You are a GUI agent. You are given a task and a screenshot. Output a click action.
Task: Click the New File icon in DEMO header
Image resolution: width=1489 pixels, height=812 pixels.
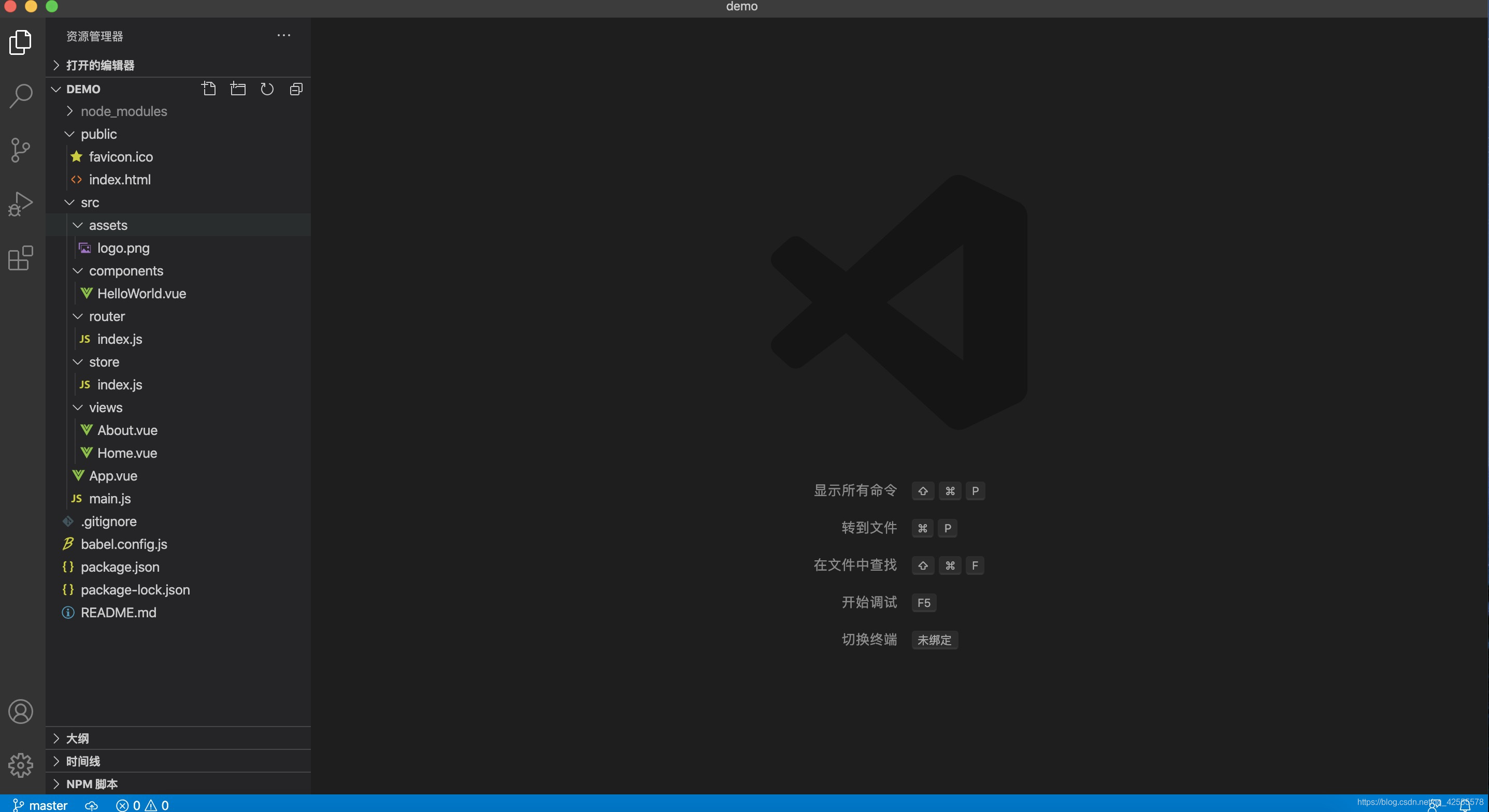tap(209, 89)
